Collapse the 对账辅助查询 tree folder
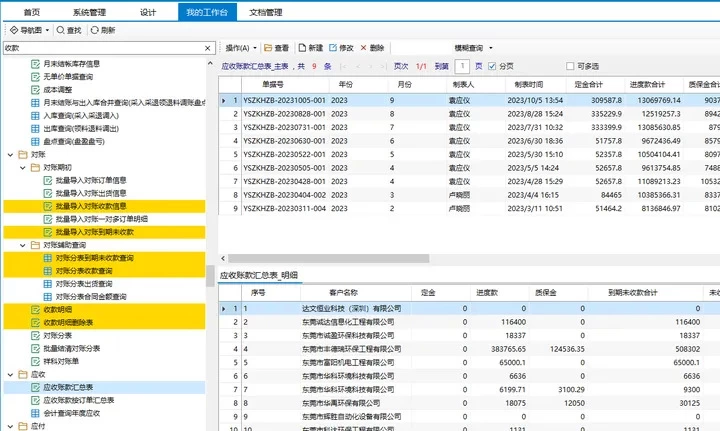 pos(23,244)
